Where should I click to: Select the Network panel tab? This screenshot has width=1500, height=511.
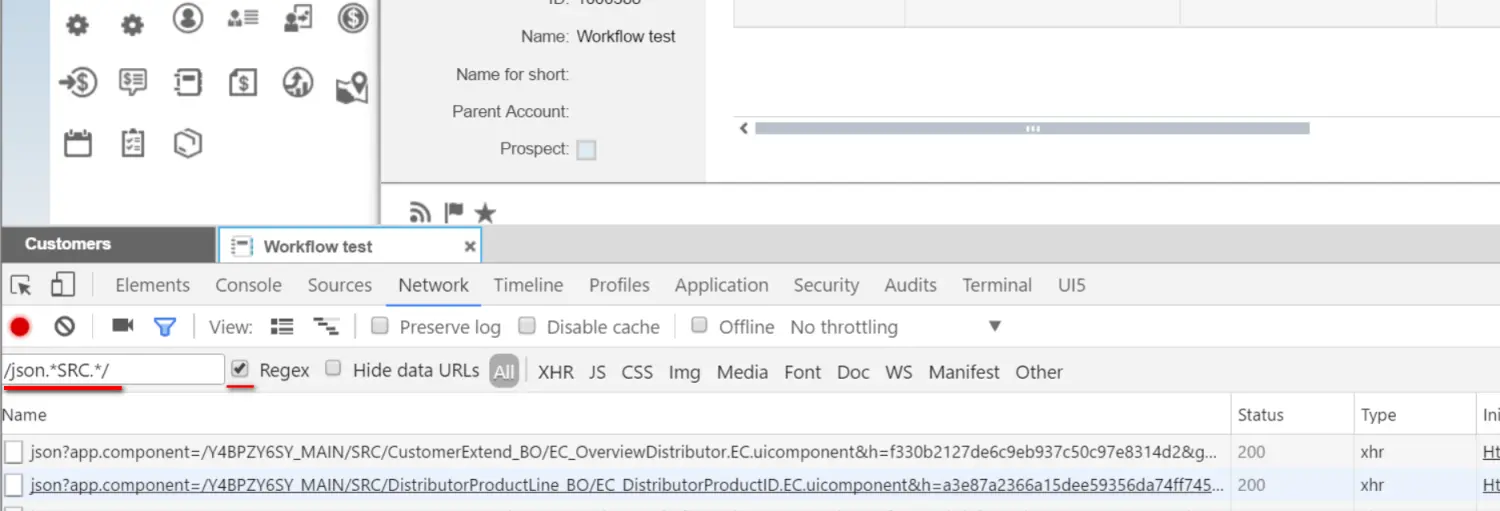(x=434, y=285)
